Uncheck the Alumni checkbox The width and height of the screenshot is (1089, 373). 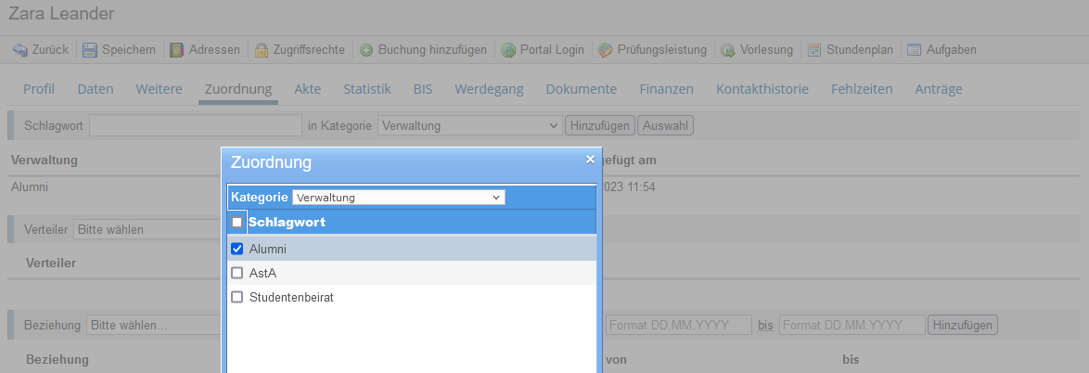(x=237, y=249)
